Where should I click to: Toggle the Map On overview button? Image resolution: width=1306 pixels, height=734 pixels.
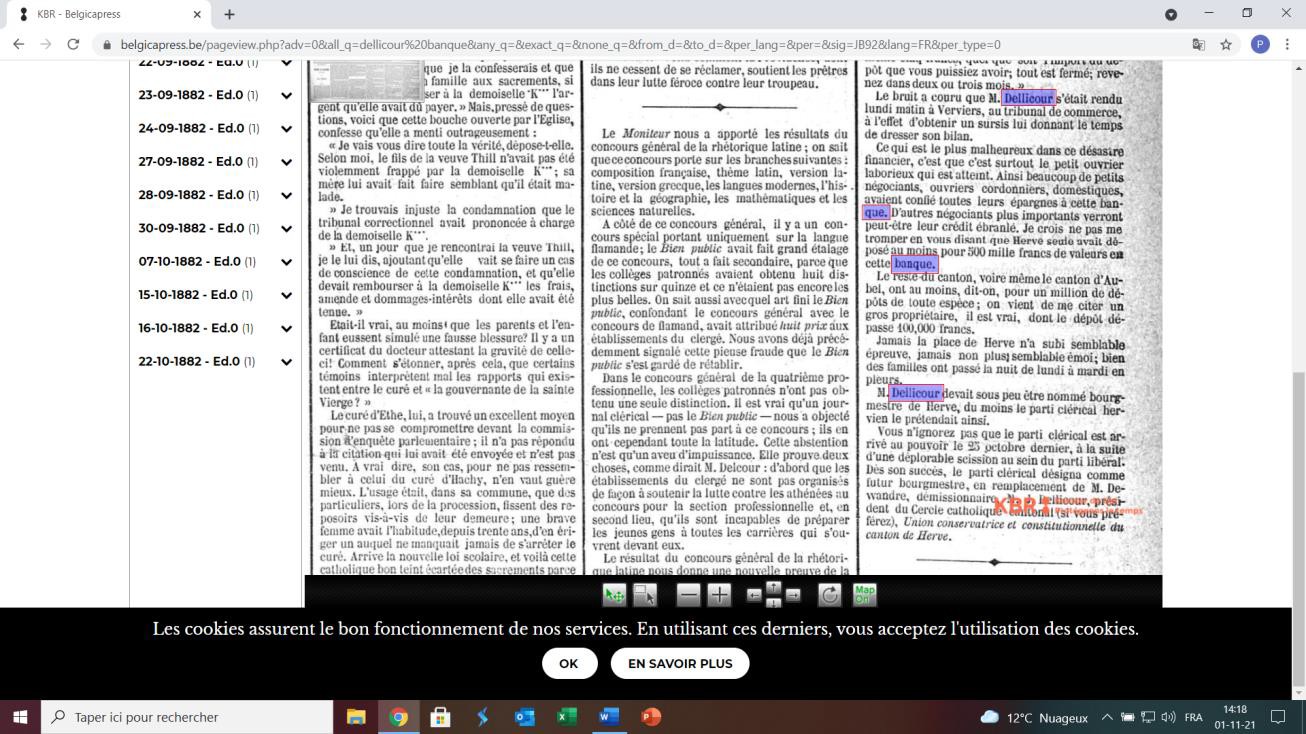(x=864, y=595)
